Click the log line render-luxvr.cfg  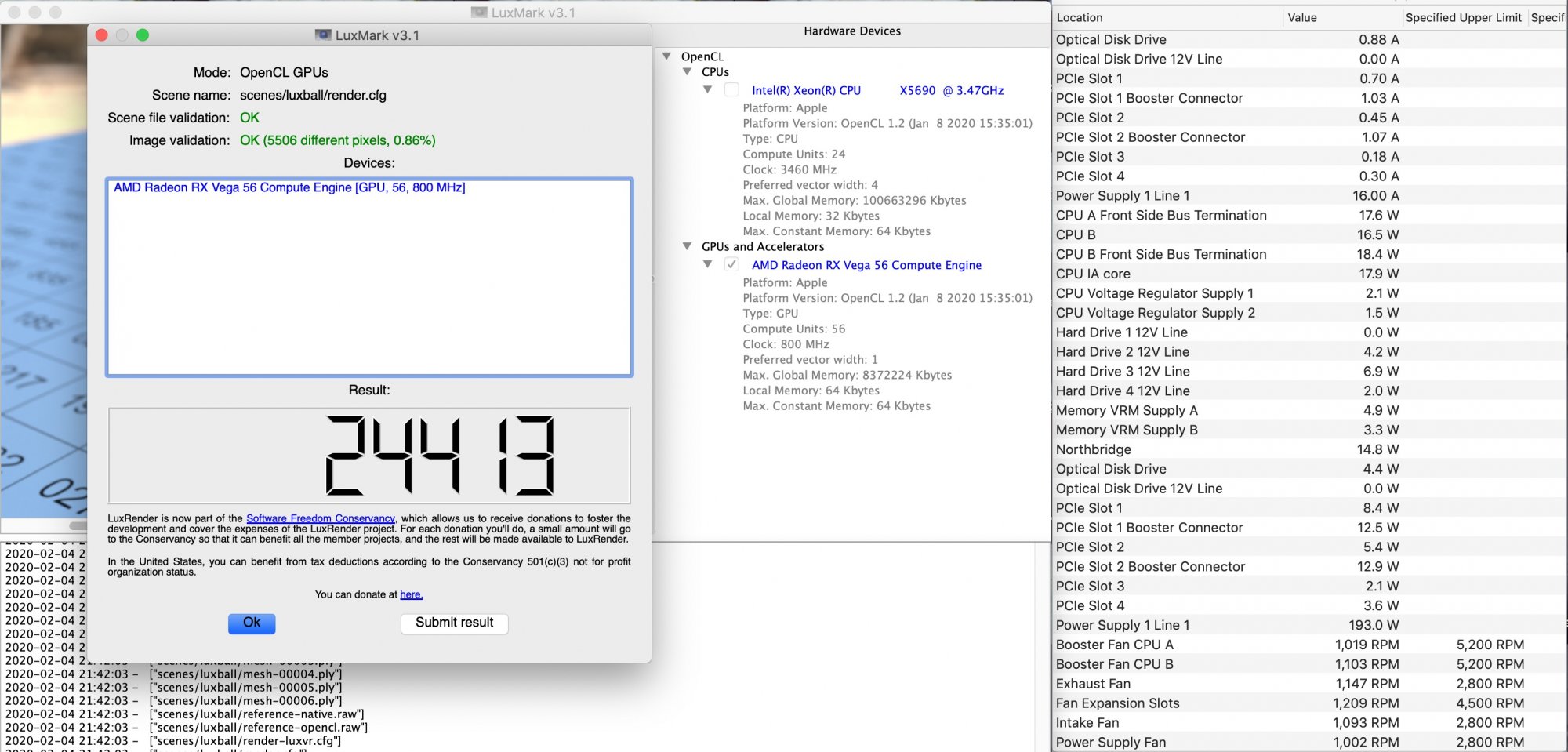[x=173, y=741]
